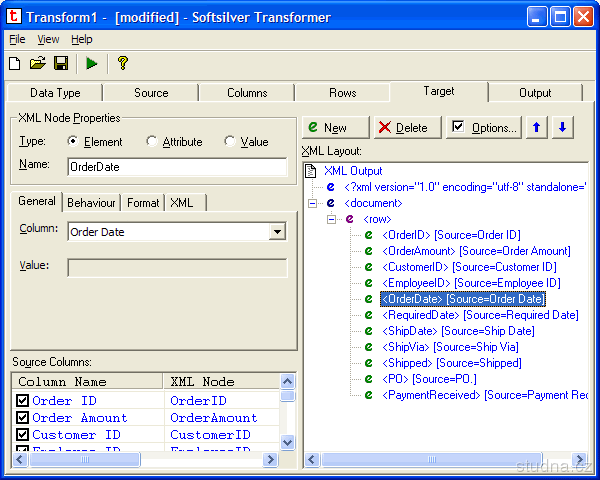The width and height of the screenshot is (600, 480).
Task: Click the Open folder toolbar icon
Action: (x=37, y=63)
